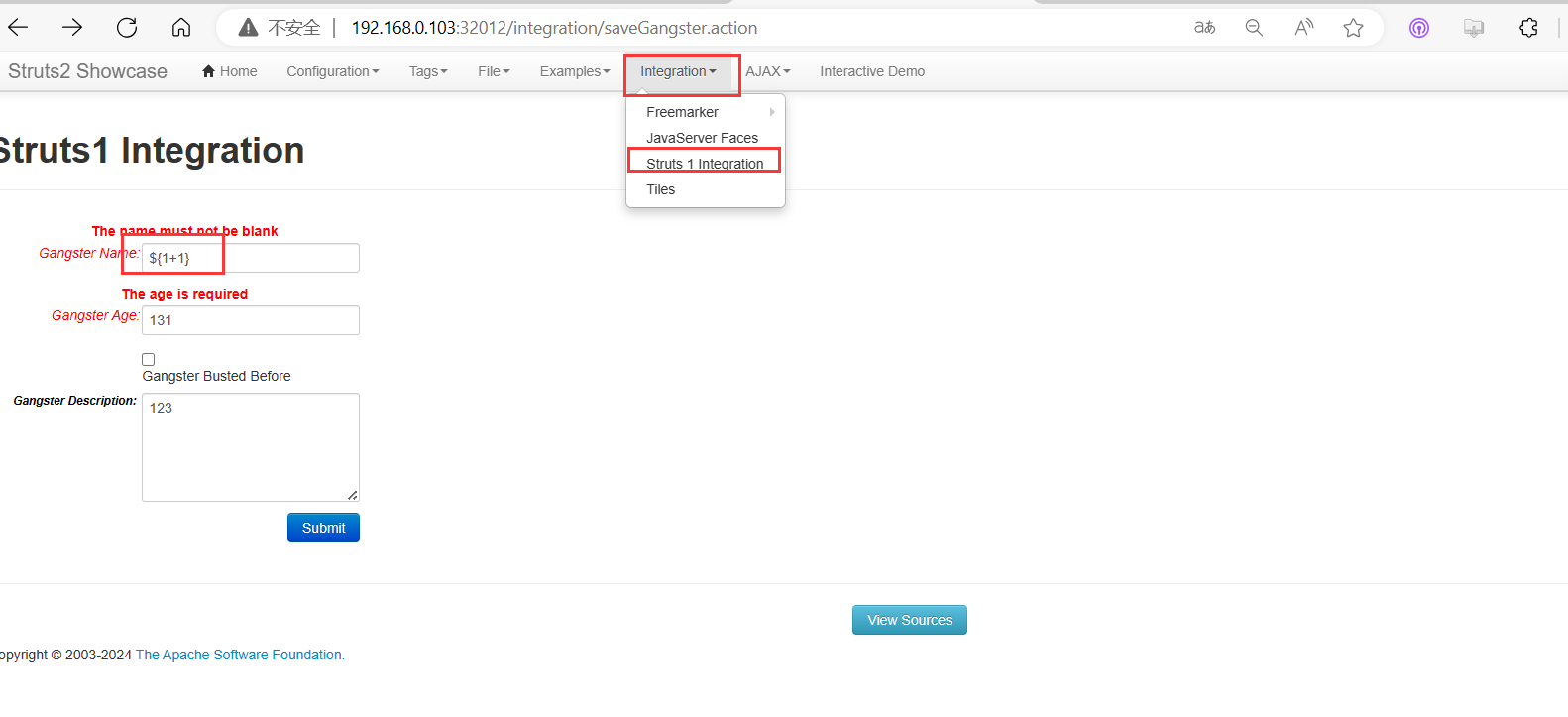Open the translate page icon
The image size is (1568, 717).
1204,28
